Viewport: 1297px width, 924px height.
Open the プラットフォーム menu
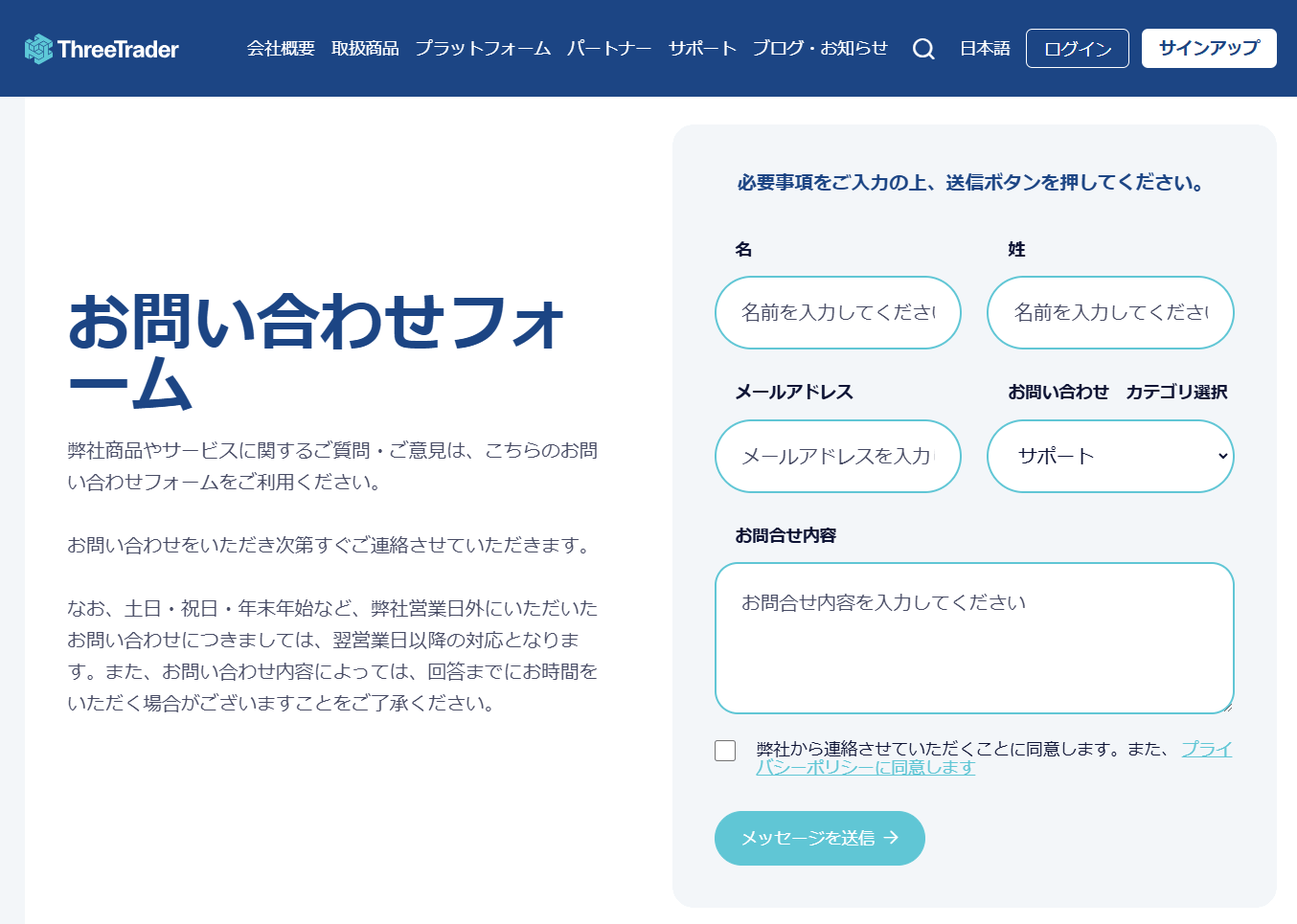click(483, 48)
